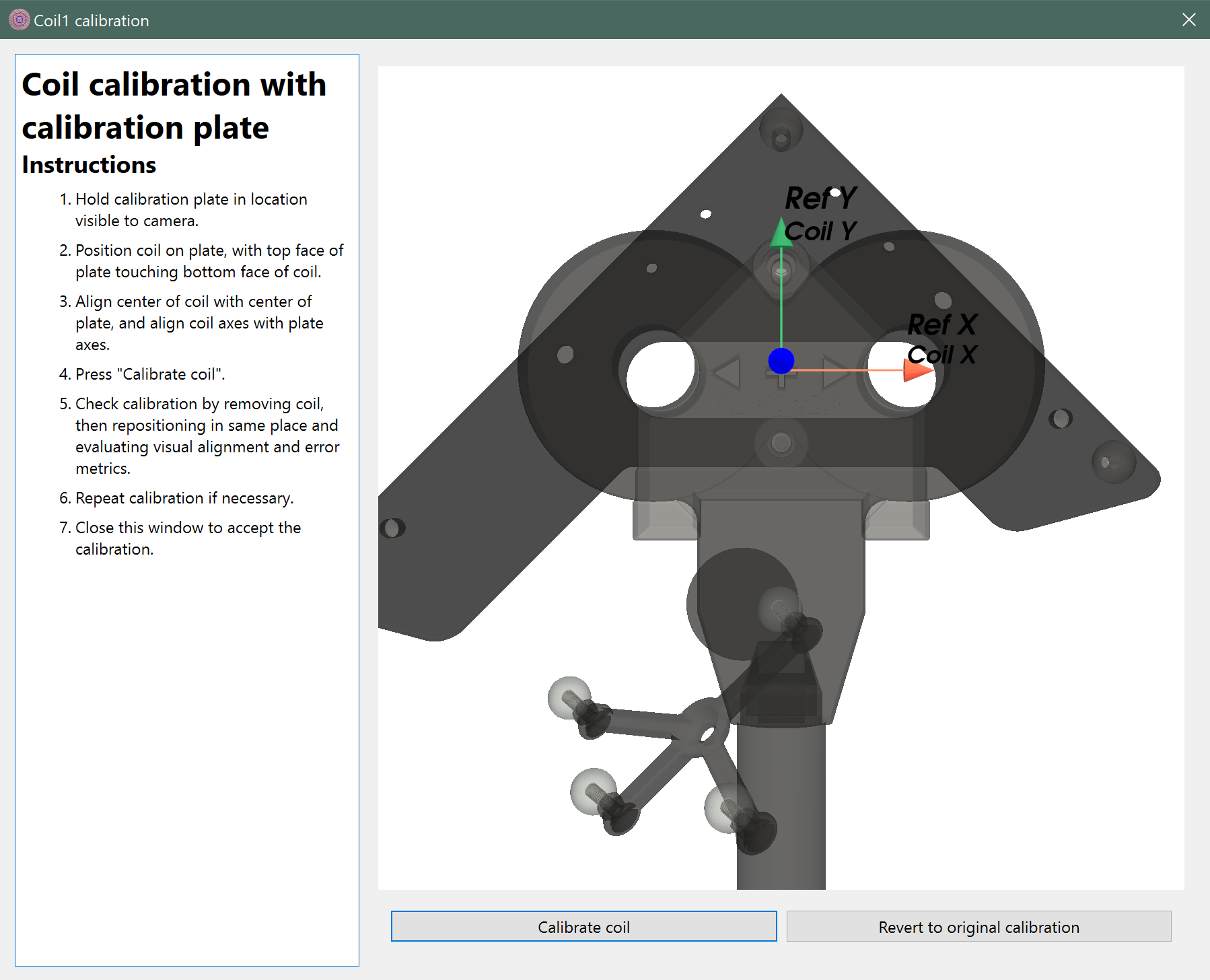
Task: Click the green Y axis arrowhead
Action: click(781, 232)
